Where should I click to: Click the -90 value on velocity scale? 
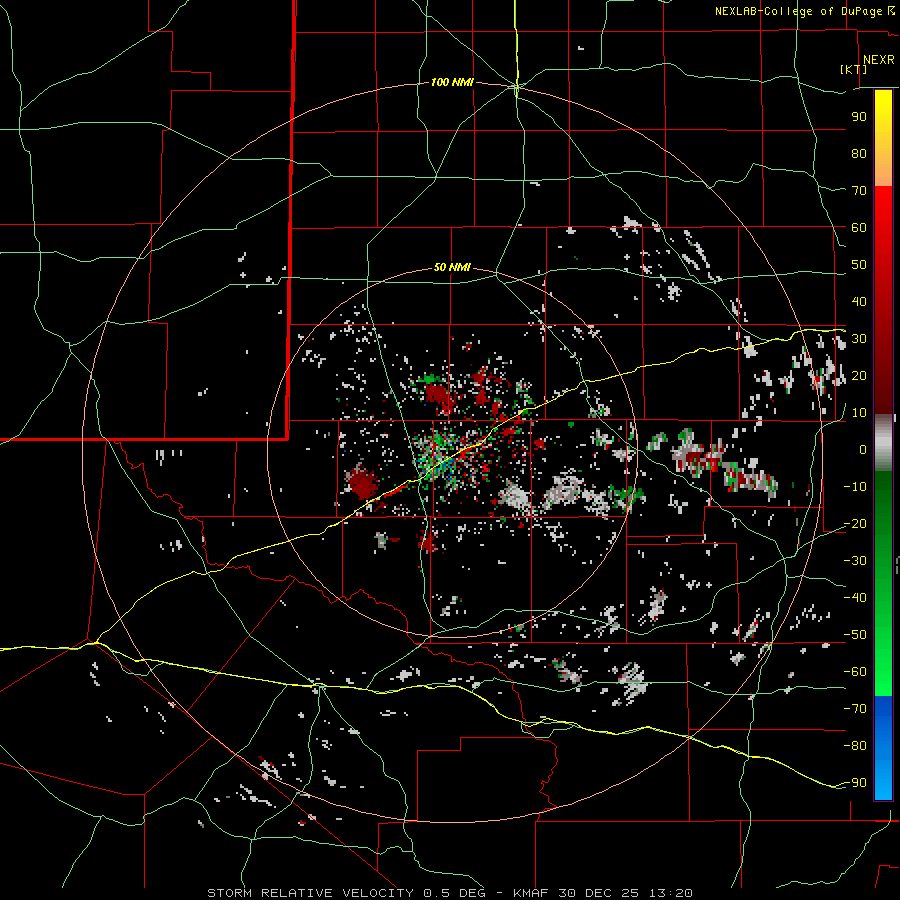[855, 783]
